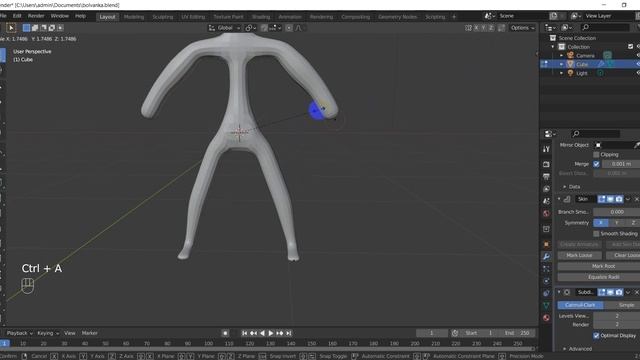
Task: Open Particles properties tab icon
Action: (546, 269)
